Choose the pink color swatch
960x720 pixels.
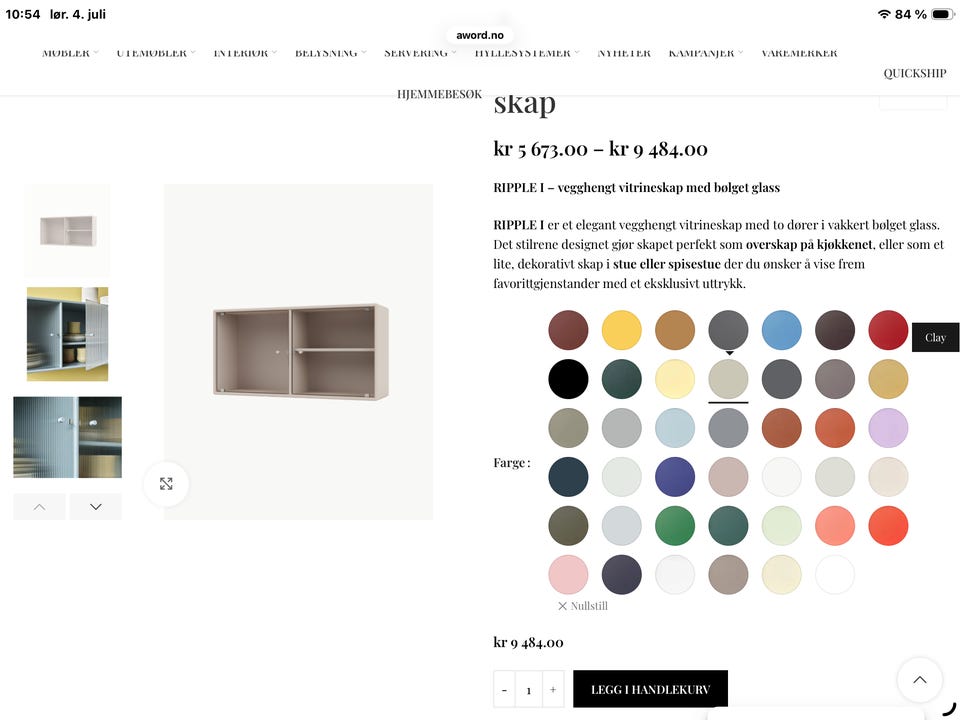tap(568, 574)
